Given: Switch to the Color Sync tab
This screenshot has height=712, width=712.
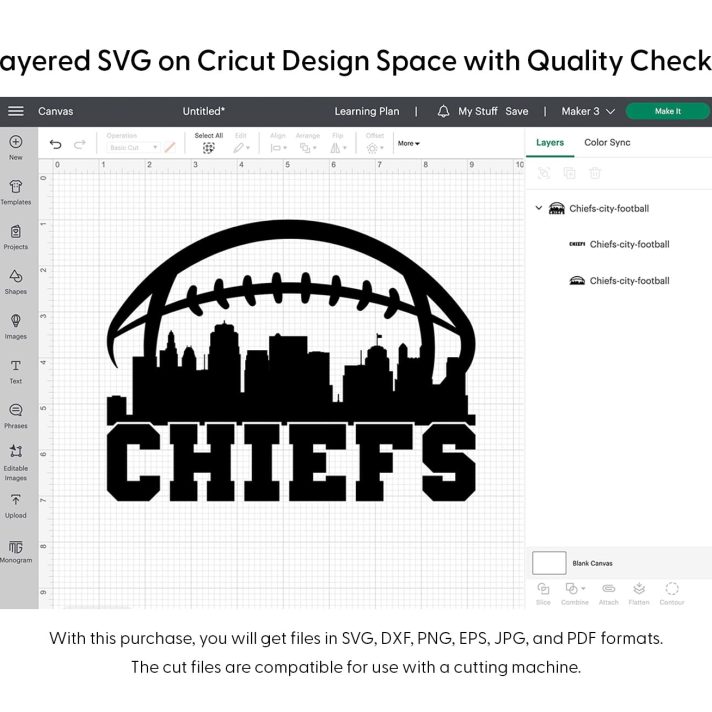Looking at the screenshot, I should point(607,143).
